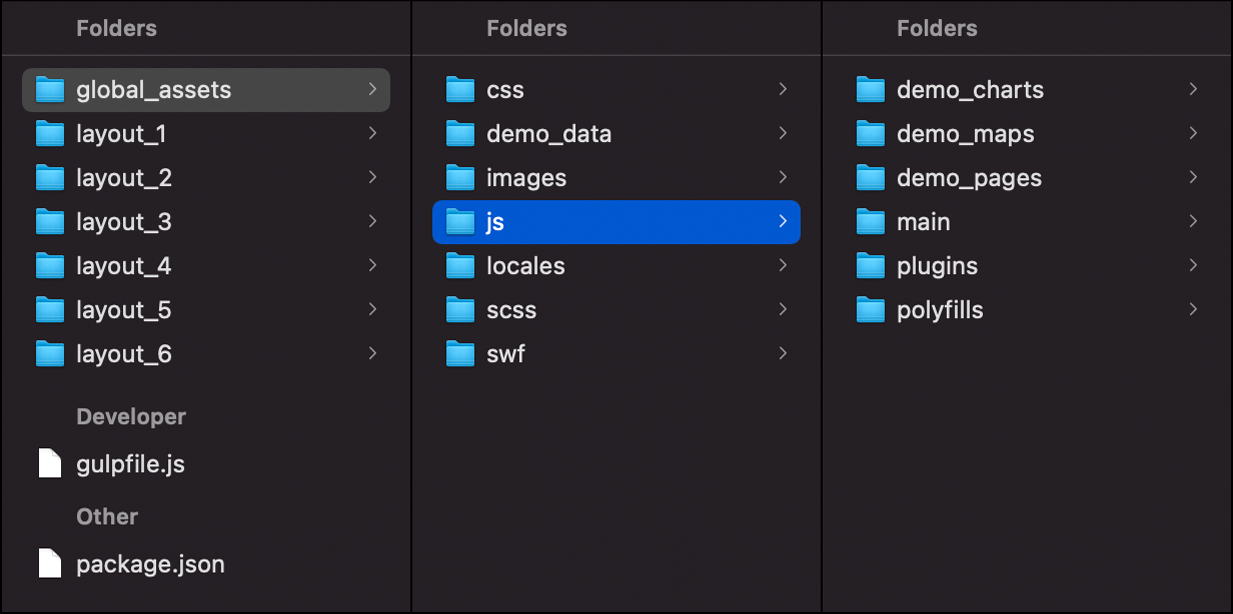Click the swf folder icon
The height and width of the screenshot is (614, 1233).
coord(460,354)
